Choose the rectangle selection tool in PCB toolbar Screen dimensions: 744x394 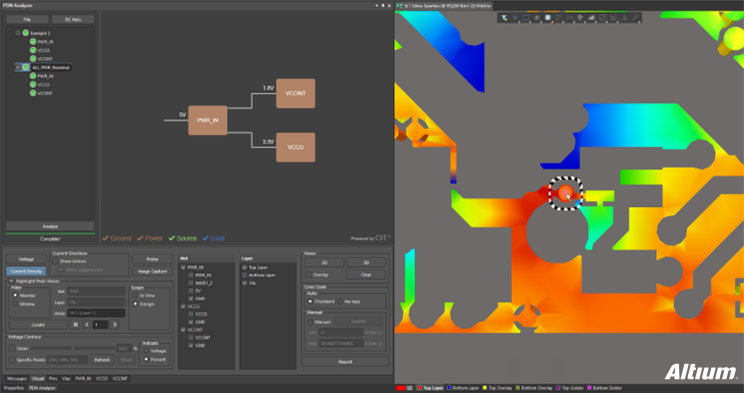[x=526, y=18]
